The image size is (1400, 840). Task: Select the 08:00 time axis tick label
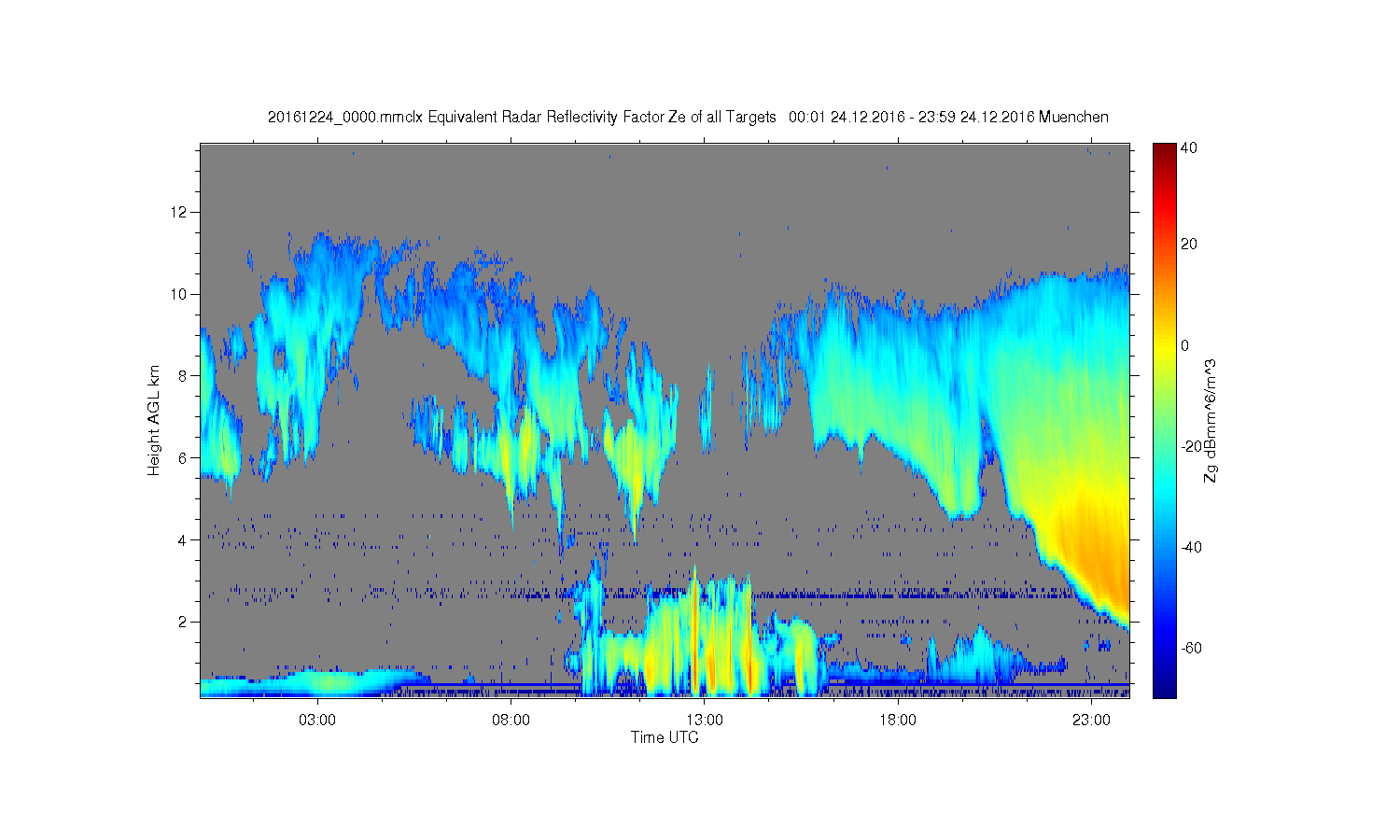[x=511, y=720]
